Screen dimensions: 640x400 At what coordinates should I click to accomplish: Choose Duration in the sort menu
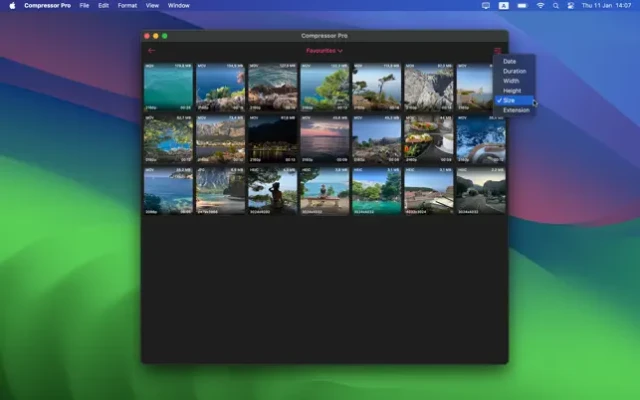click(514, 71)
